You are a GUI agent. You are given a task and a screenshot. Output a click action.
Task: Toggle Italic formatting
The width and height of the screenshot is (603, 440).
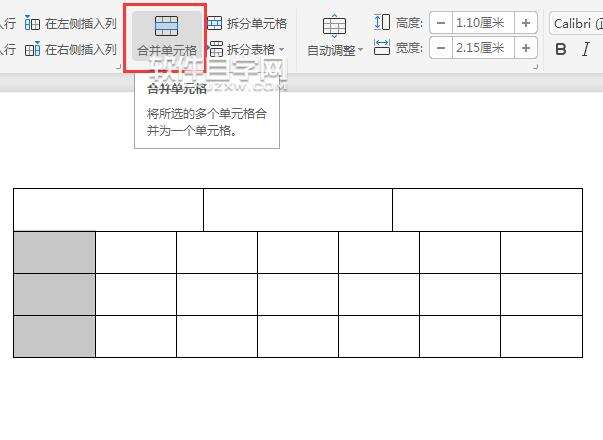tap(586, 49)
